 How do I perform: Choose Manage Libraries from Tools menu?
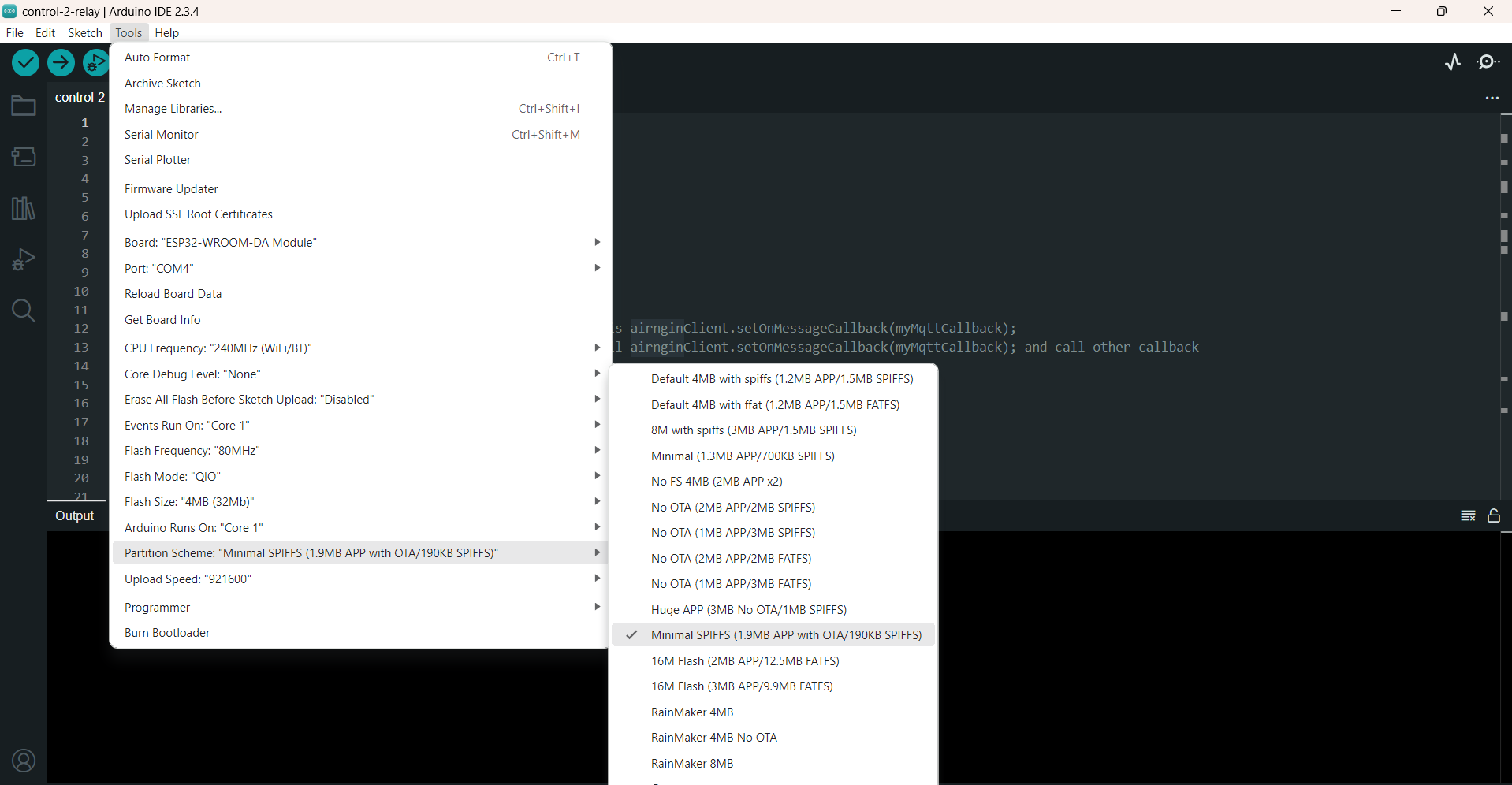point(173,109)
